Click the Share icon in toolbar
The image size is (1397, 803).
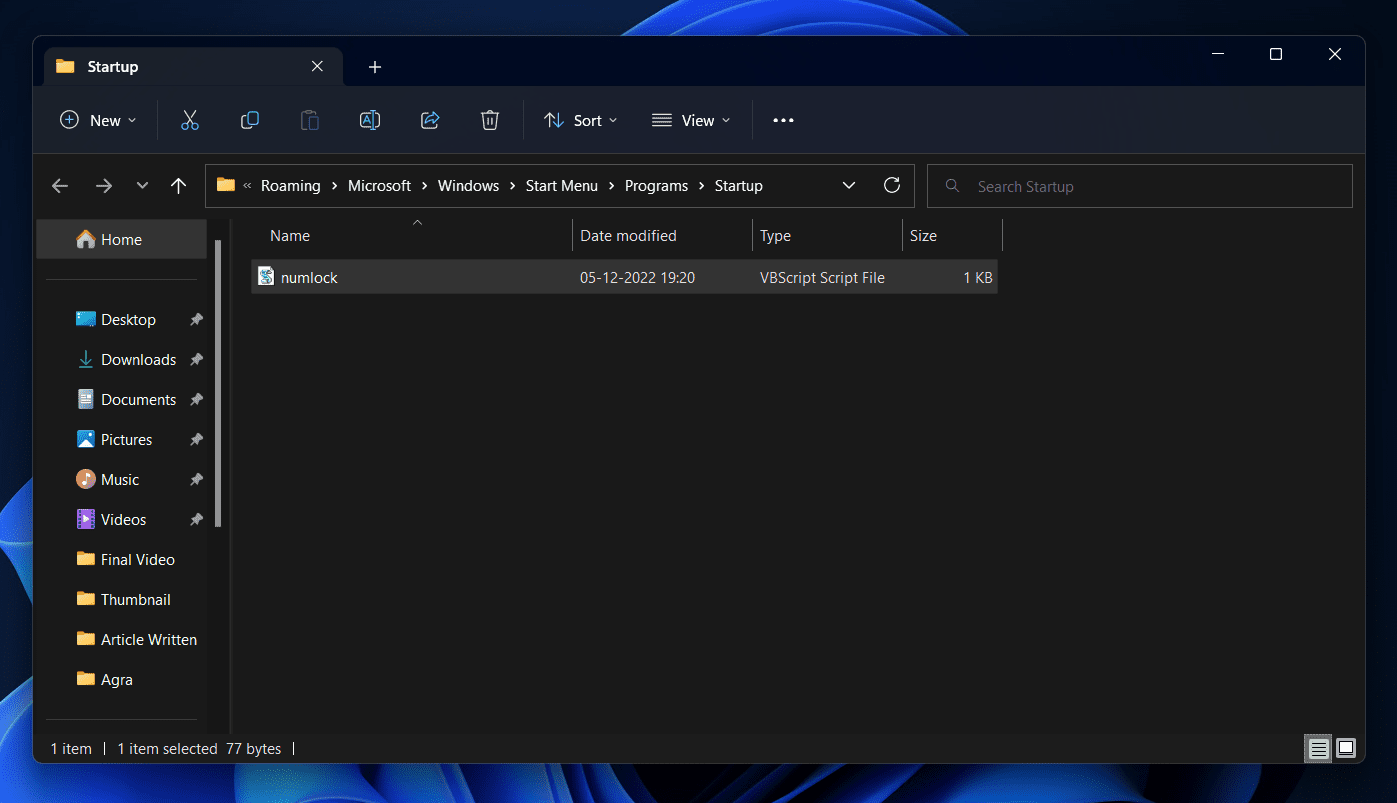click(x=430, y=120)
